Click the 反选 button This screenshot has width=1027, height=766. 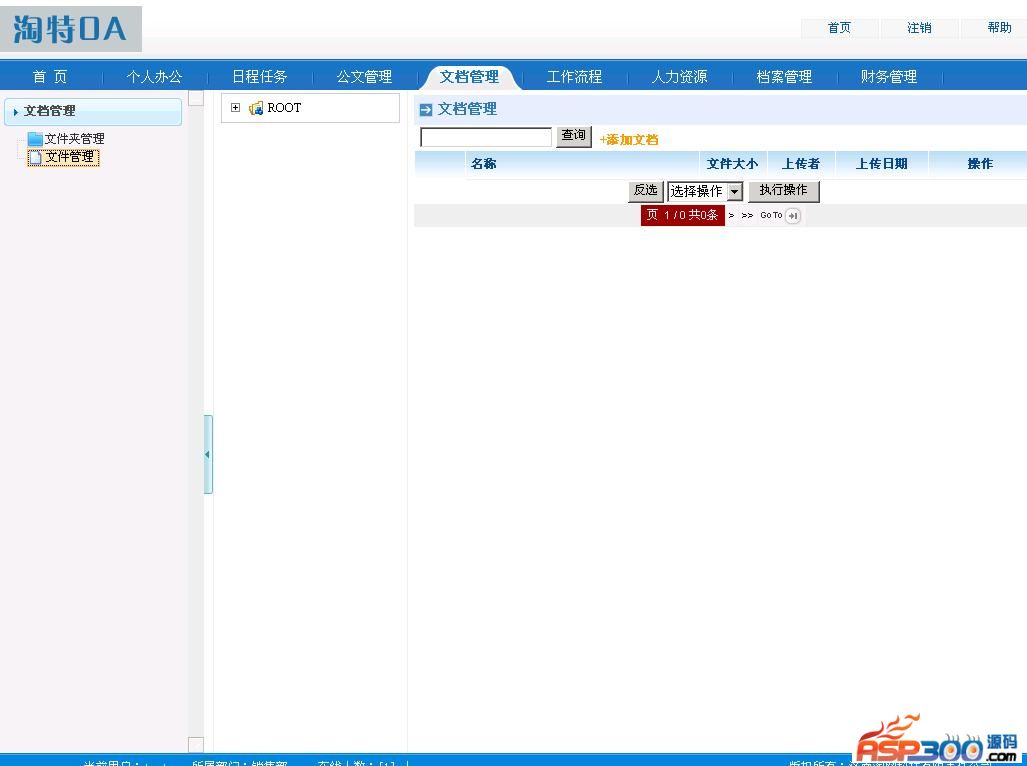tap(646, 191)
